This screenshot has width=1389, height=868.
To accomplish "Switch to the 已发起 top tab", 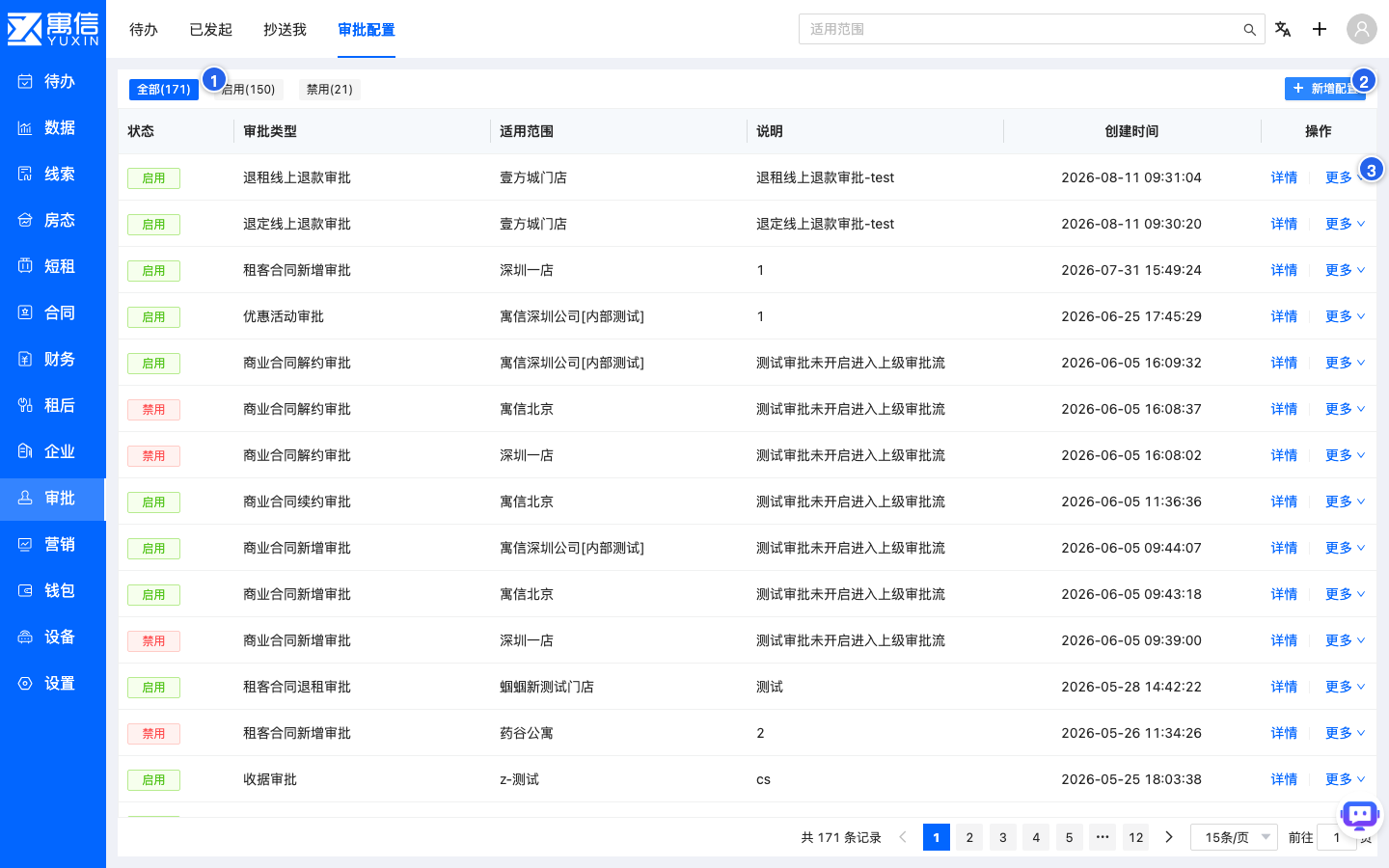I will coord(211,30).
